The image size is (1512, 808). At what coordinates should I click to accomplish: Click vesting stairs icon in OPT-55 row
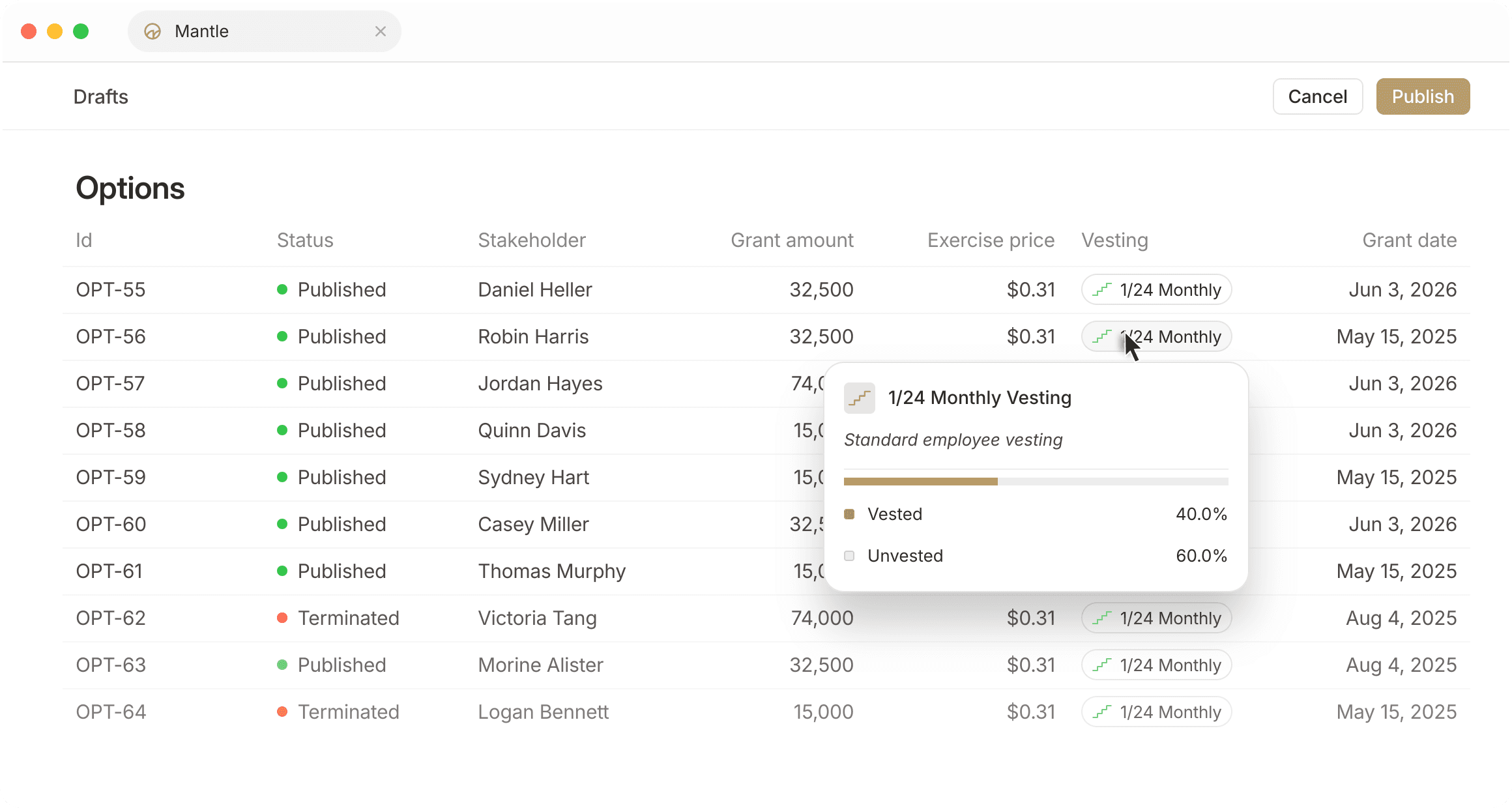(1101, 290)
